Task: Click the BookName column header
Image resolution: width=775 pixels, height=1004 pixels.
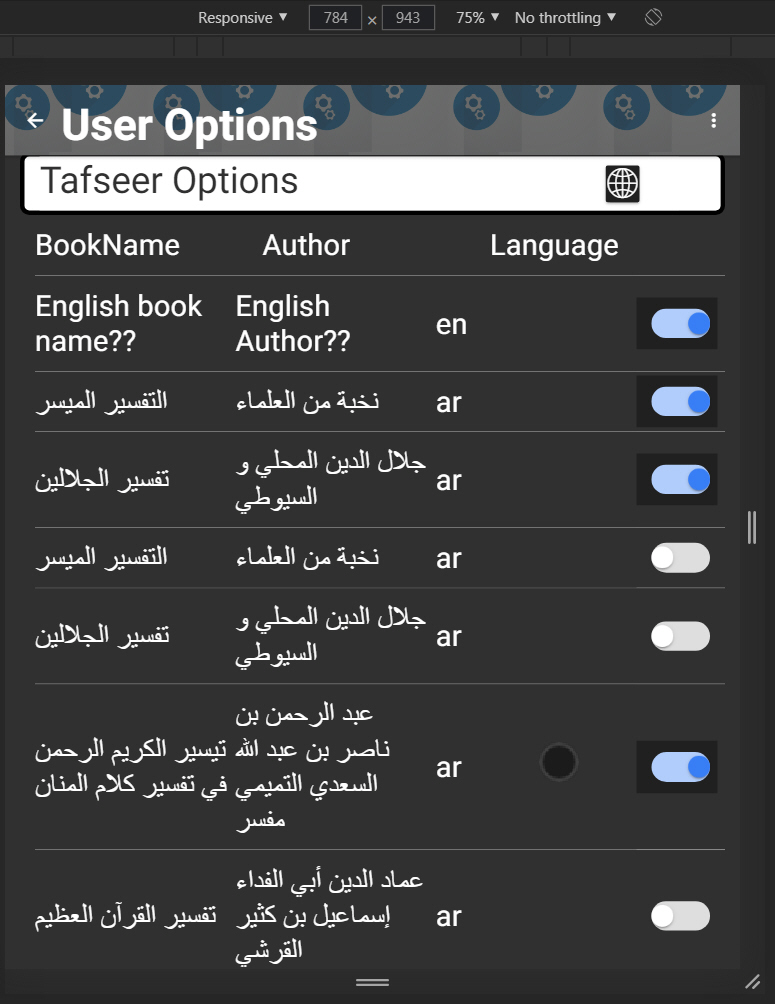Action: 107,246
